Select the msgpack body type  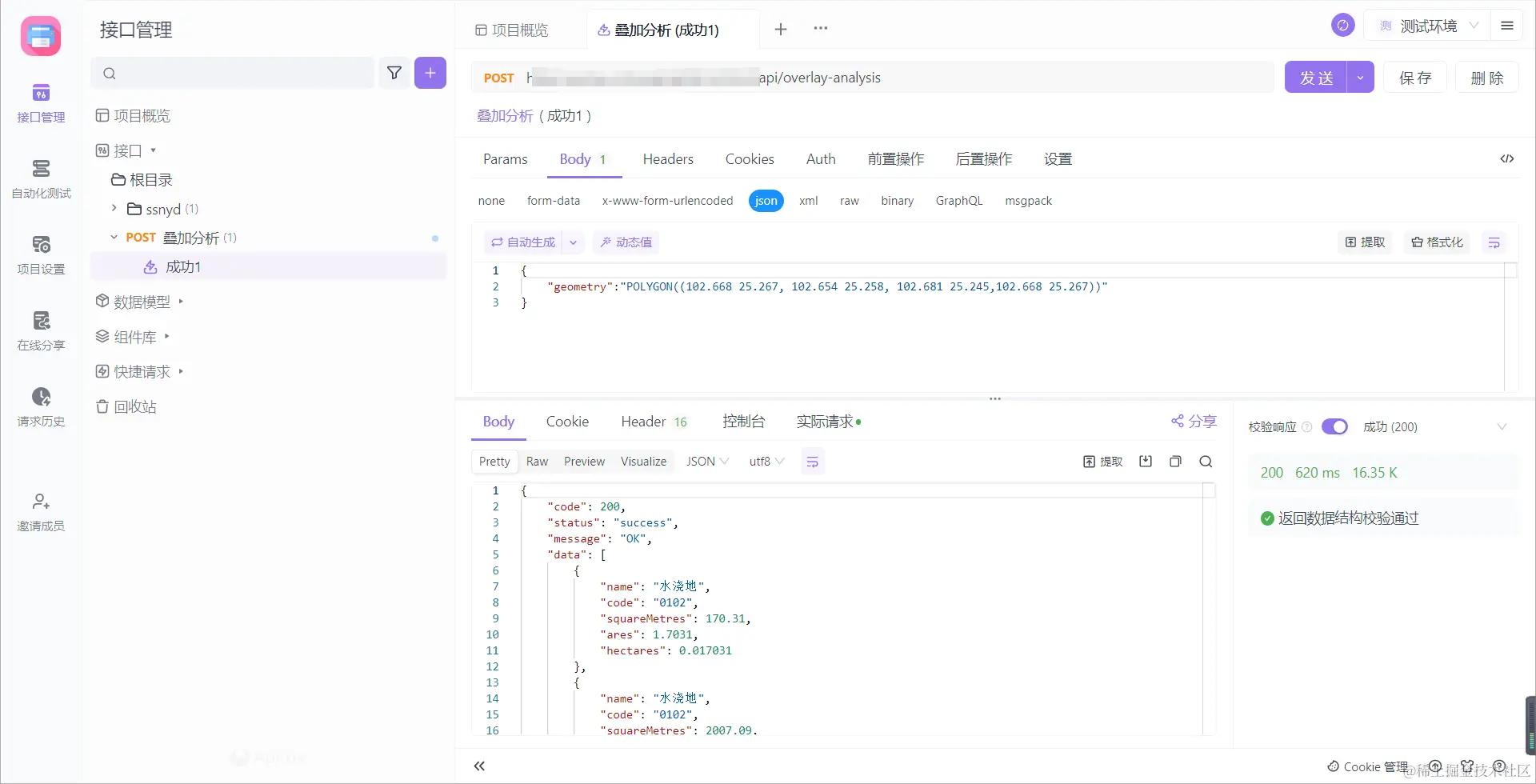[x=1029, y=201]
